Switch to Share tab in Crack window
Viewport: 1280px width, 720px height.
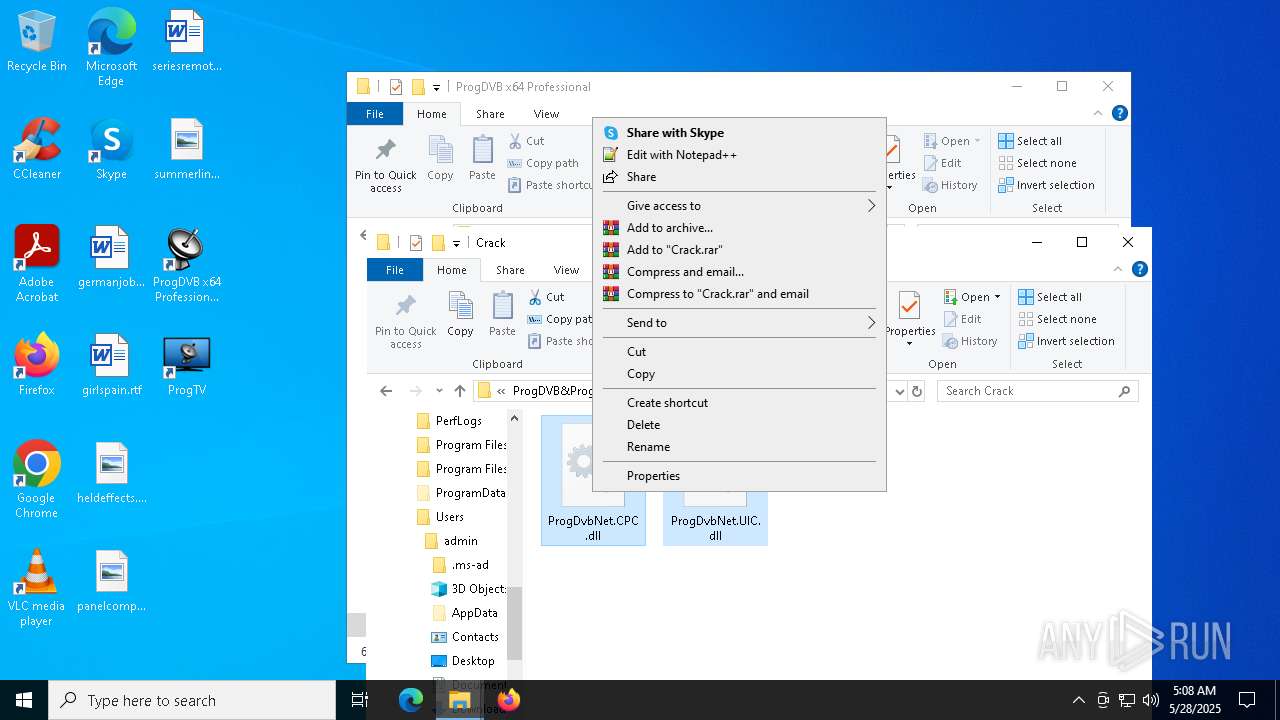tap(510, 270)
